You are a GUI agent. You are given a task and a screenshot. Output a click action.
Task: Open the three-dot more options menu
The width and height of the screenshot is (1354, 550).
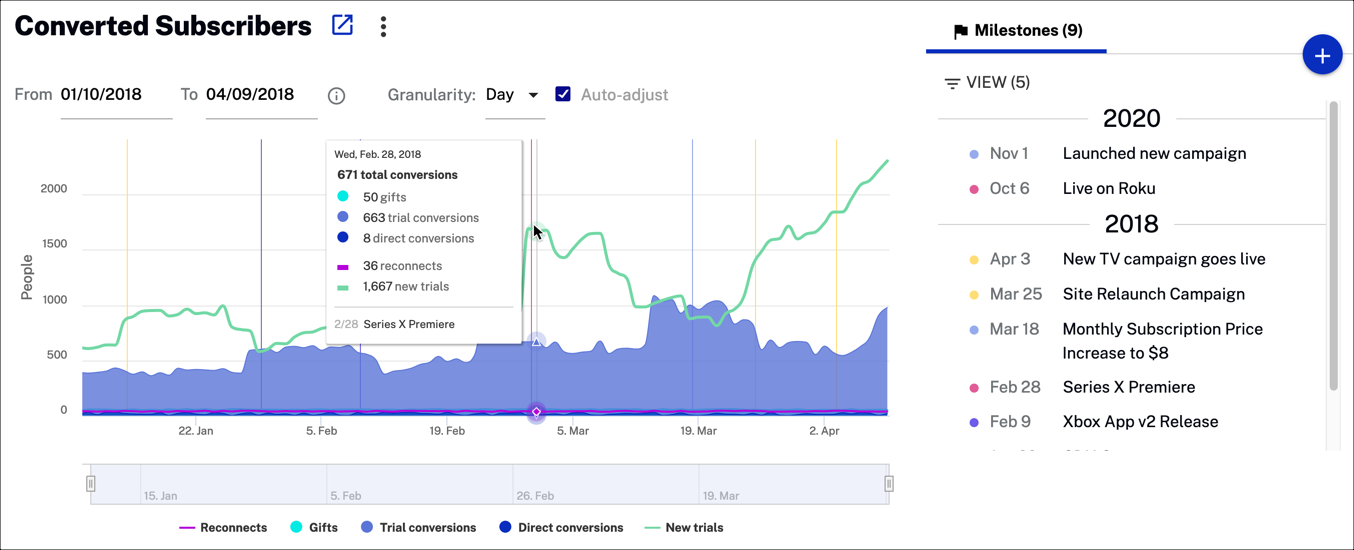(383, 27)
